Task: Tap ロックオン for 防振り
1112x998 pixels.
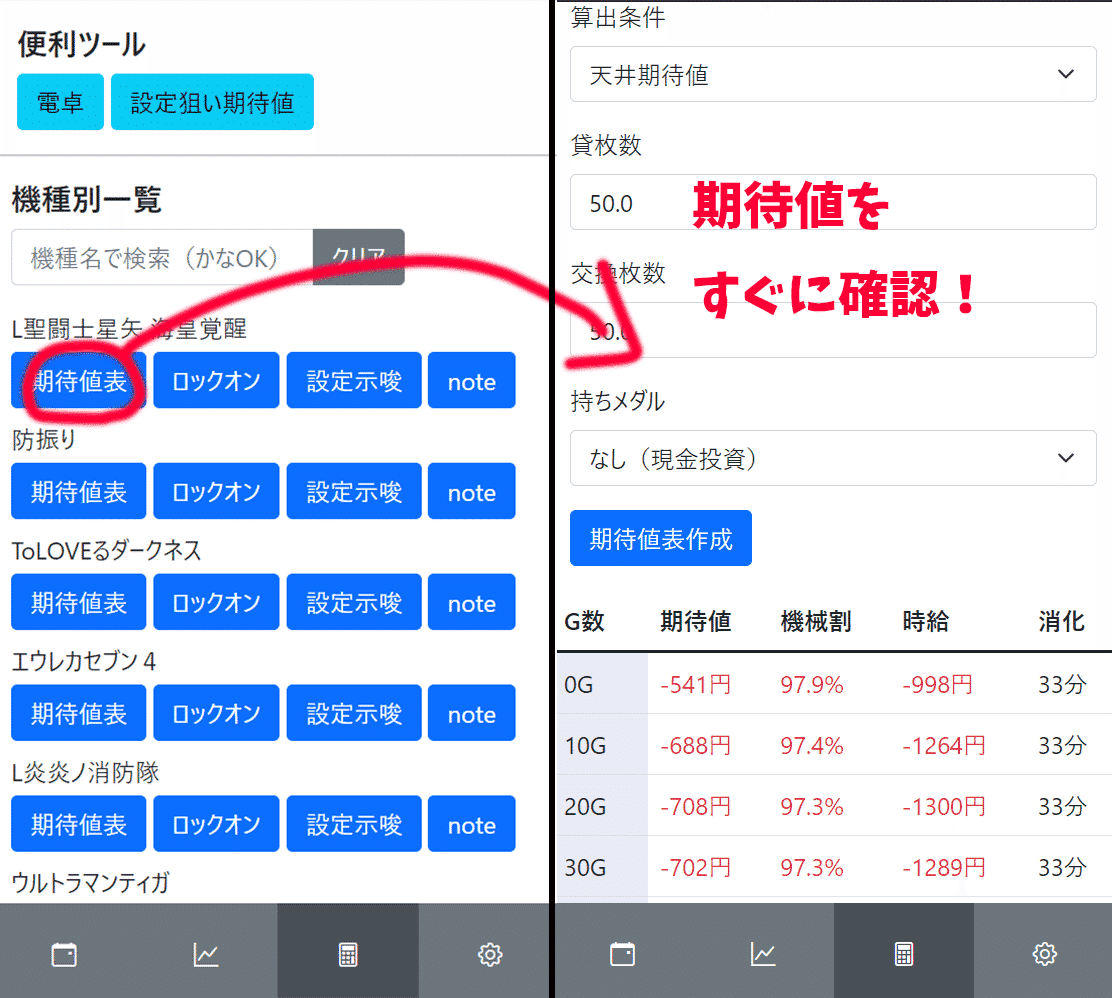Action: click(x=216, y=491)
